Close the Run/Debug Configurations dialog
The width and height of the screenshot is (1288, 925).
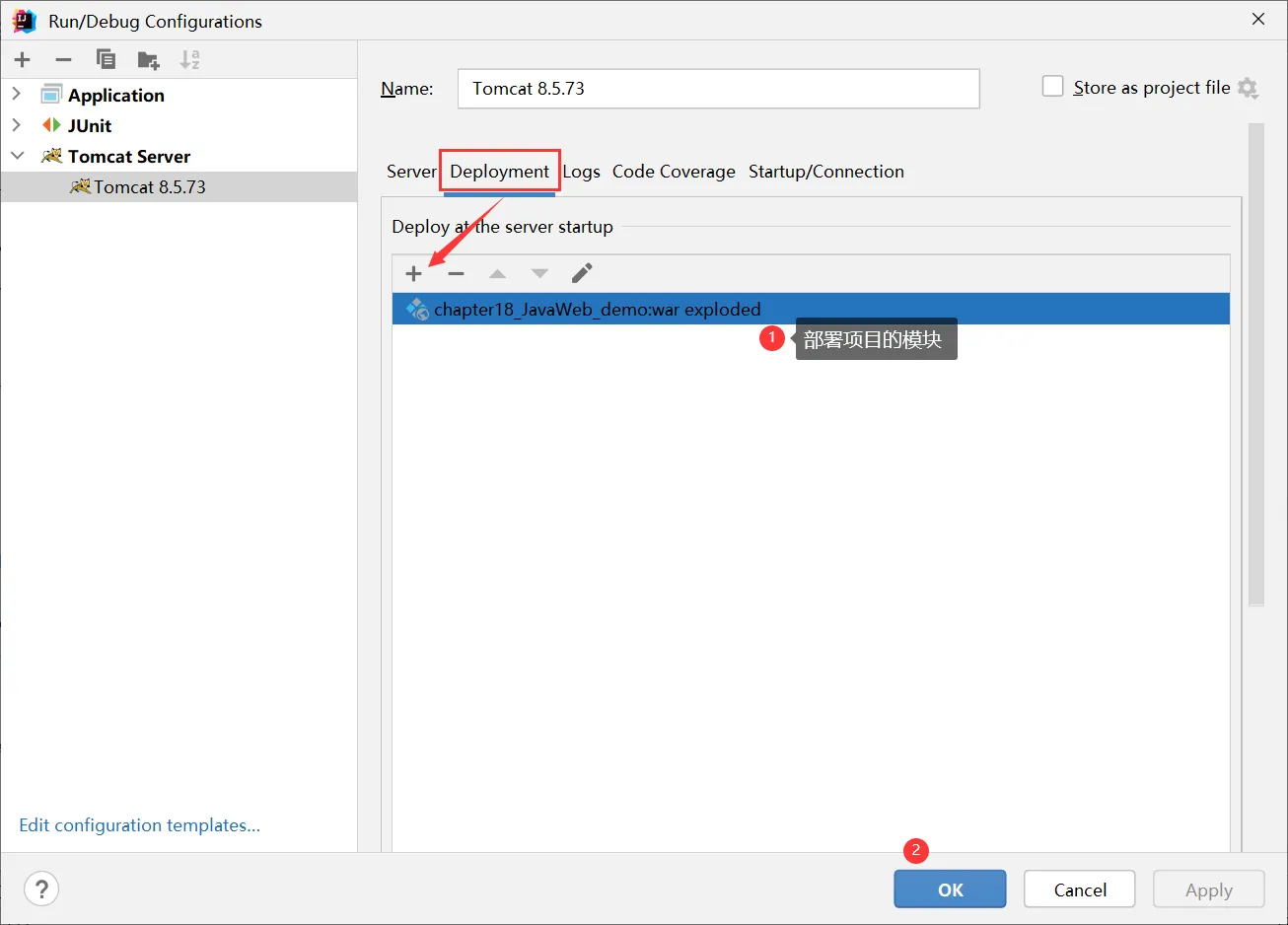[x=1258, y=19]
